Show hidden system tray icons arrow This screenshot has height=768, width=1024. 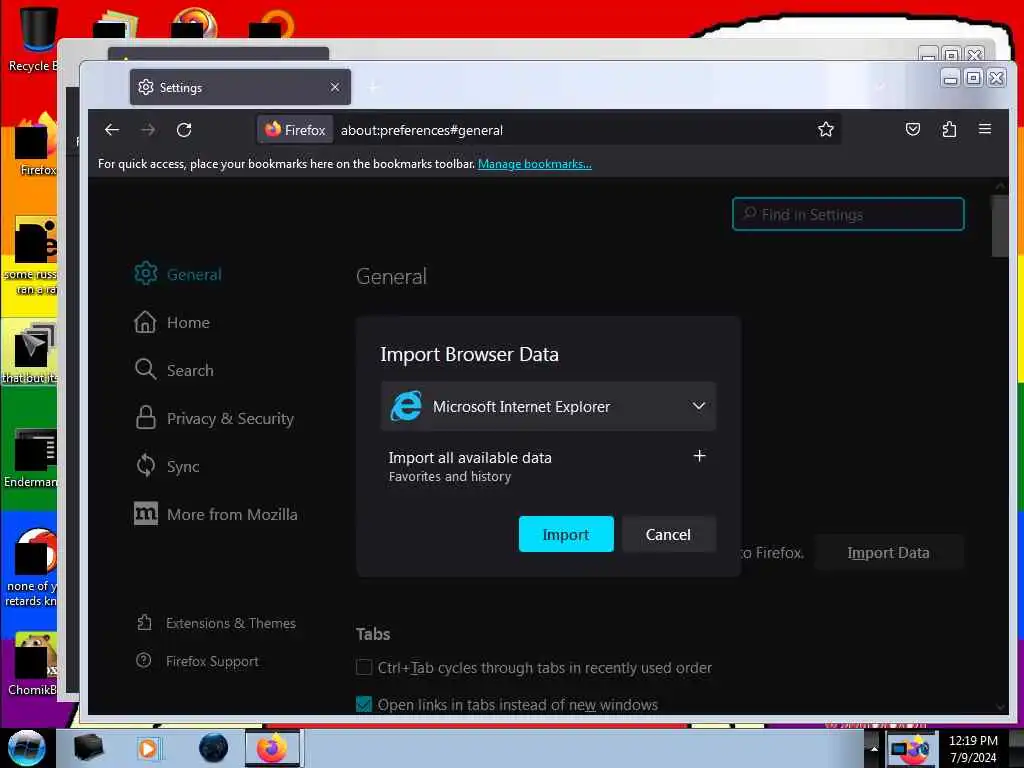[874, 748]
